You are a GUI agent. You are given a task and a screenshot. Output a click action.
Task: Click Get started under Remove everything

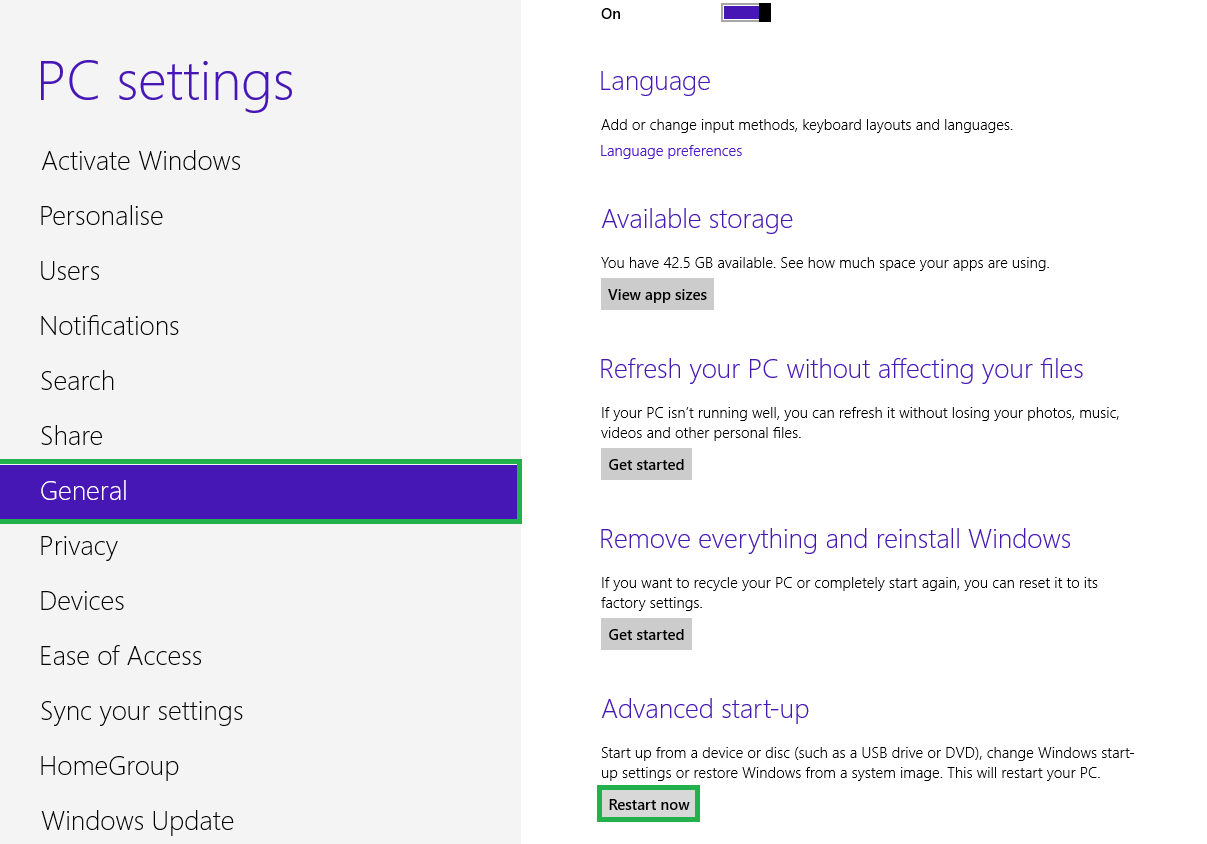pos(646,635)
